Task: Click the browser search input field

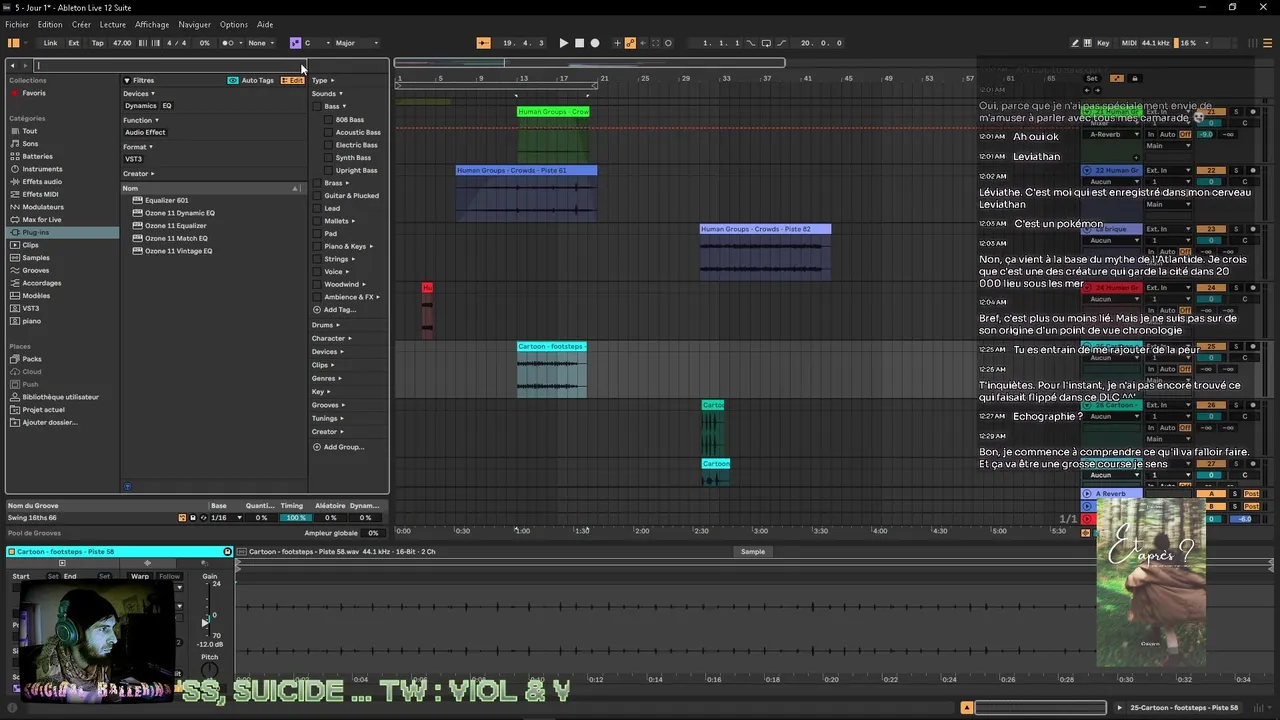Action: (168, 66)
